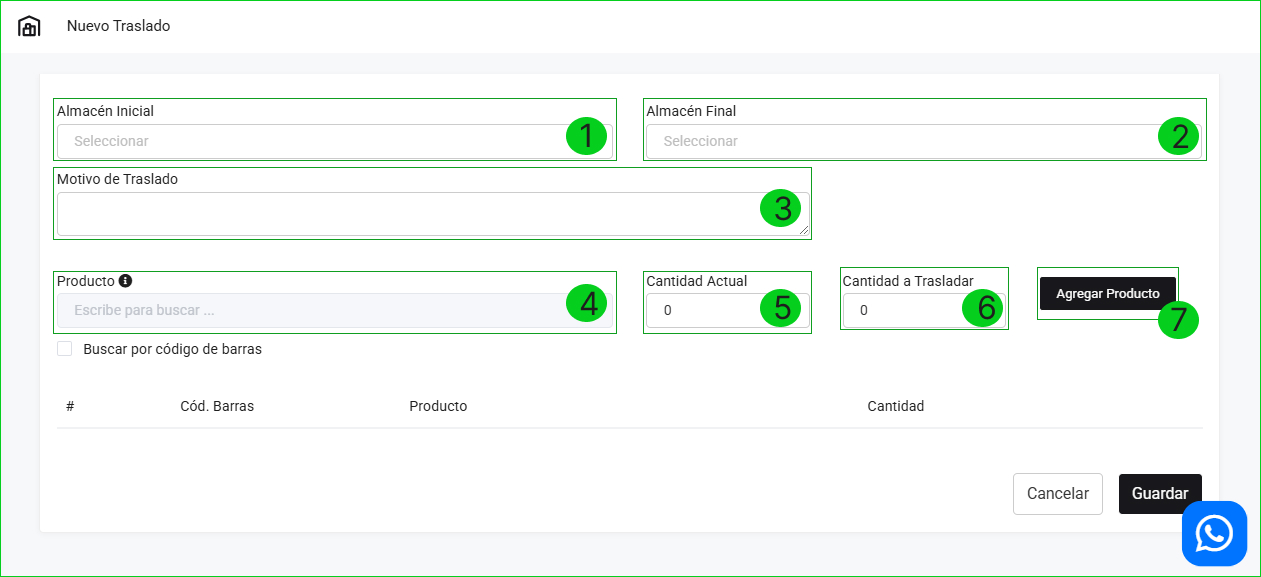Save the transfer with Guardar
Viewport: 1261px width, 577px height.
(1160, 494)
